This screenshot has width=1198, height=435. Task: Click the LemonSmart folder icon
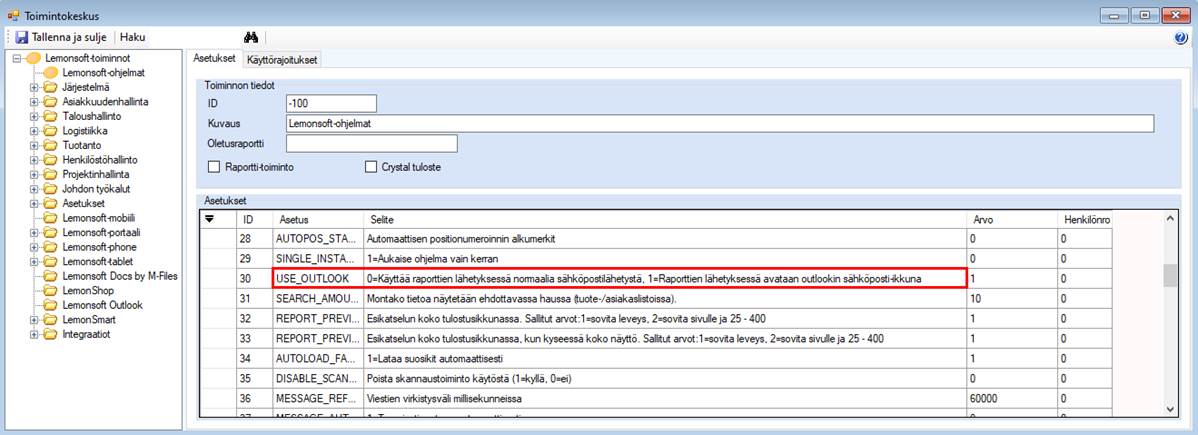click(50, 320)
